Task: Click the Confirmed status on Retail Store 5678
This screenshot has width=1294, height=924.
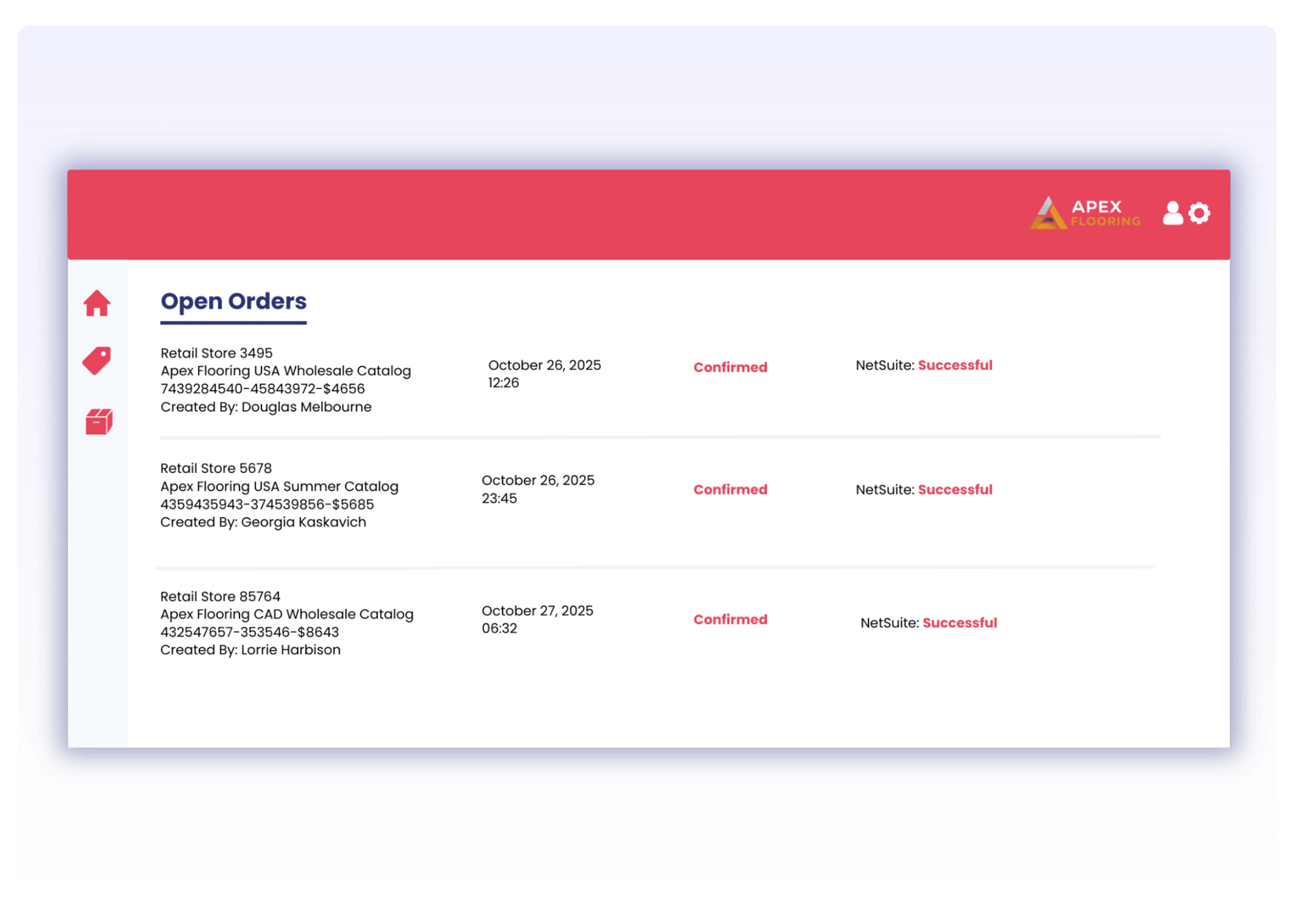Action: click(x=730, y=490)
